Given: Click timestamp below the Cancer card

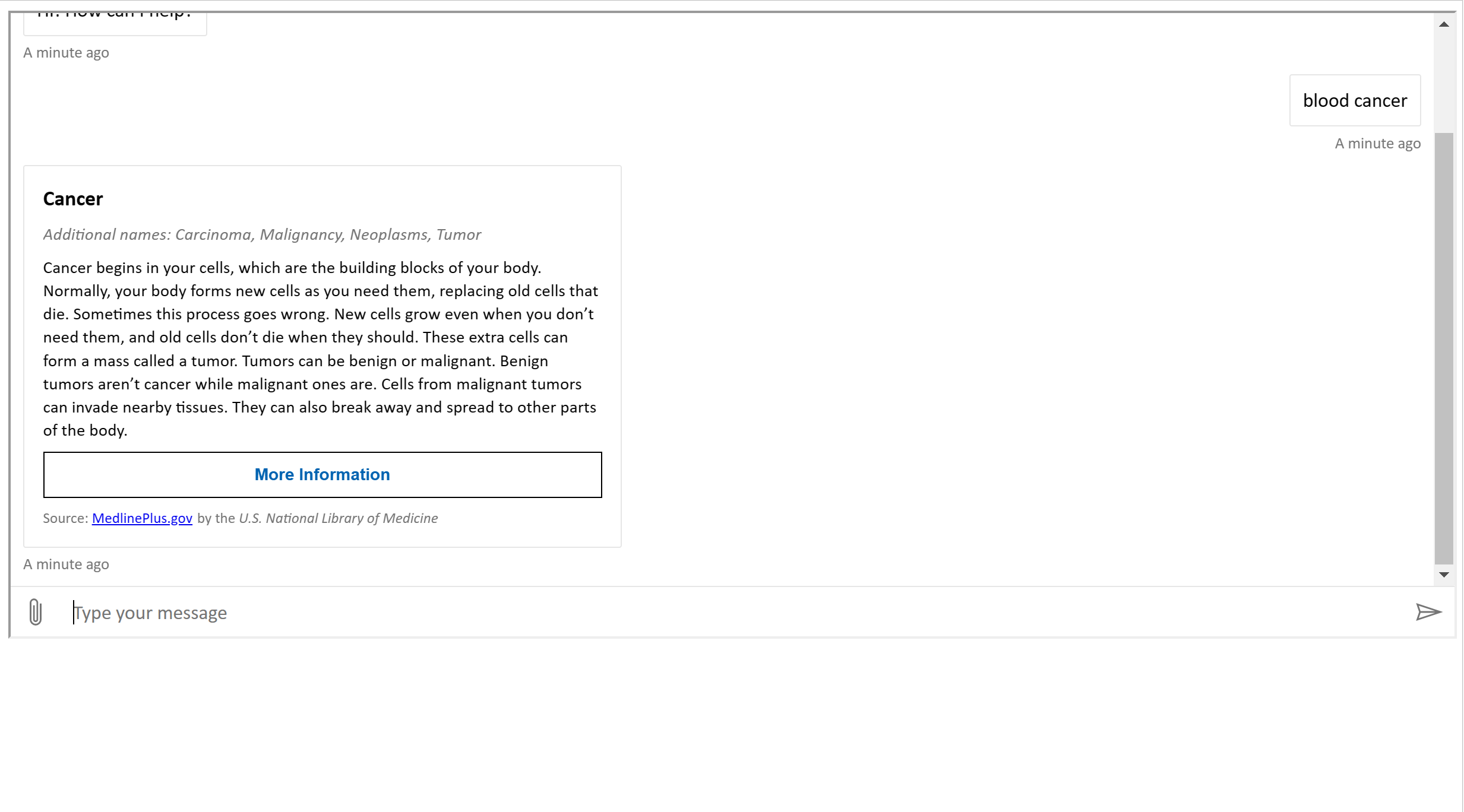Looking at the screenshot, I should click(66, 564).
